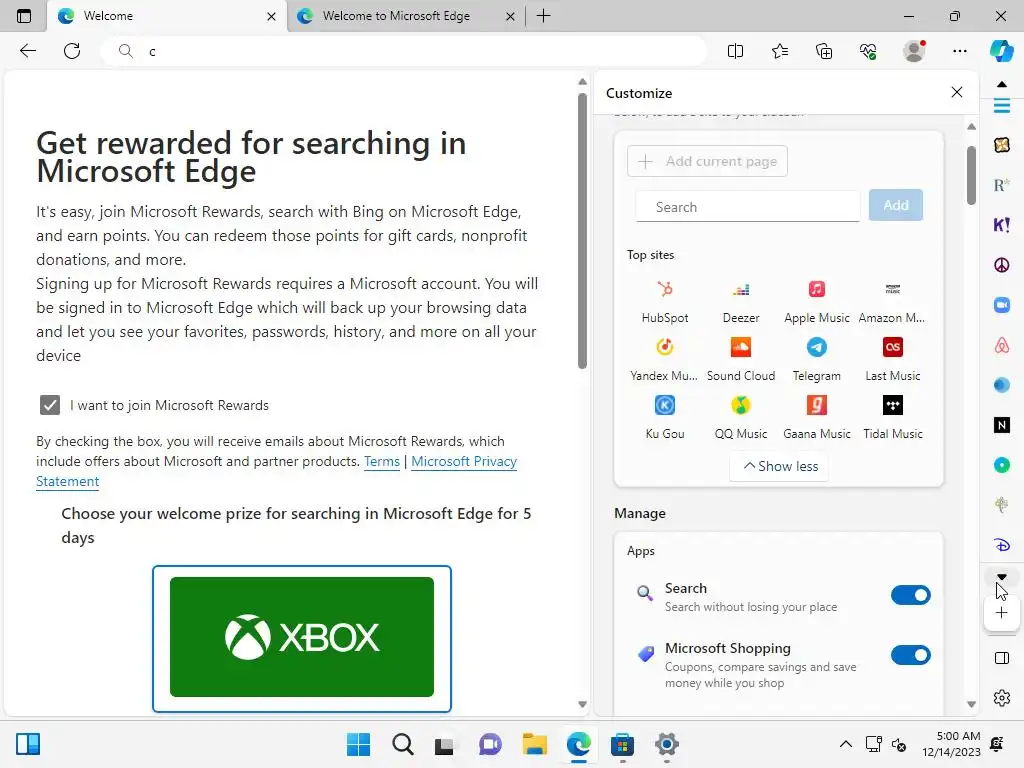Open File Explorer from taskbar
Image resolution: width=1024 pixels, height=768 pixels.
pos(534,744)
